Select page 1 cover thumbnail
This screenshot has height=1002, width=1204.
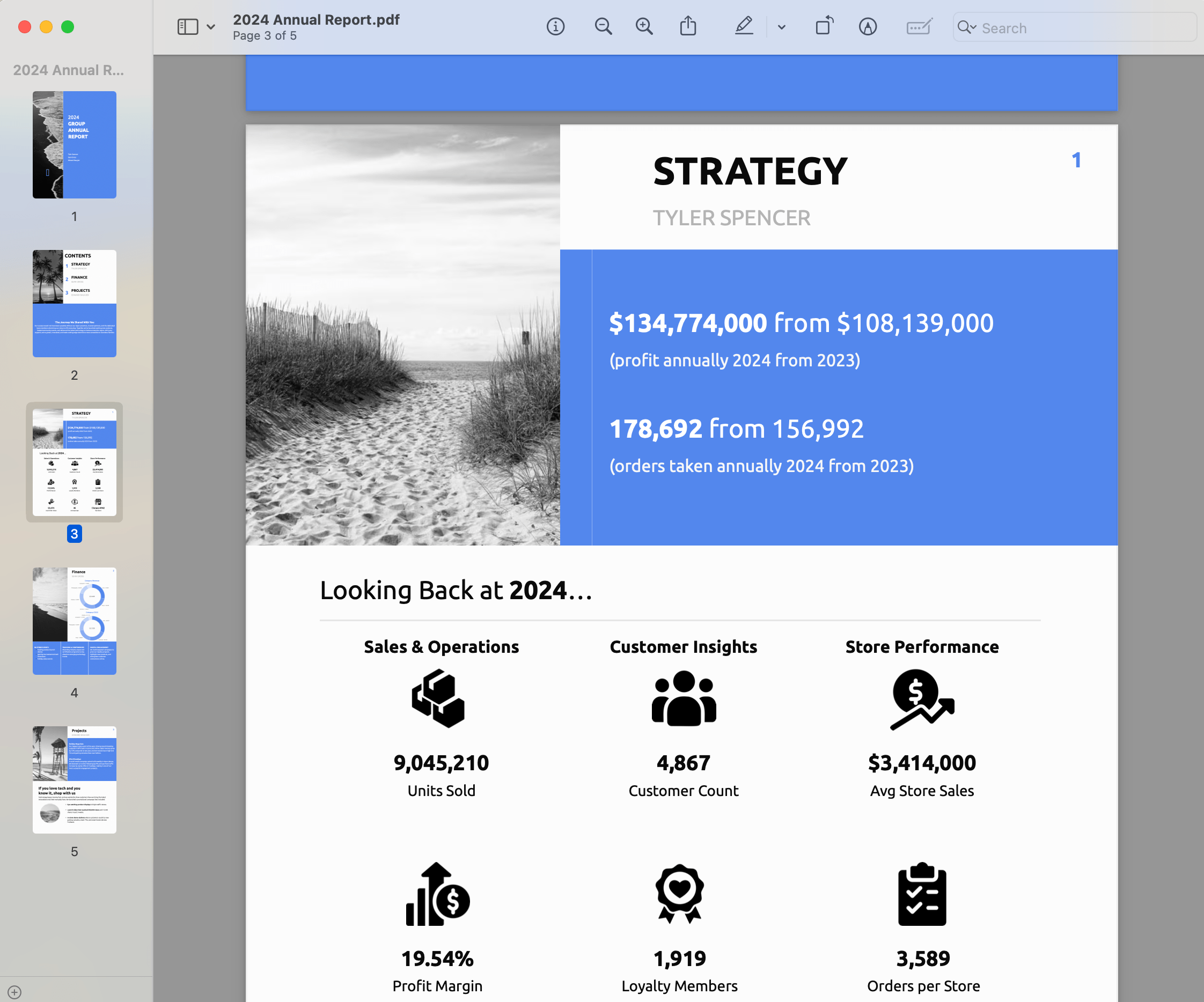(75, 144)
